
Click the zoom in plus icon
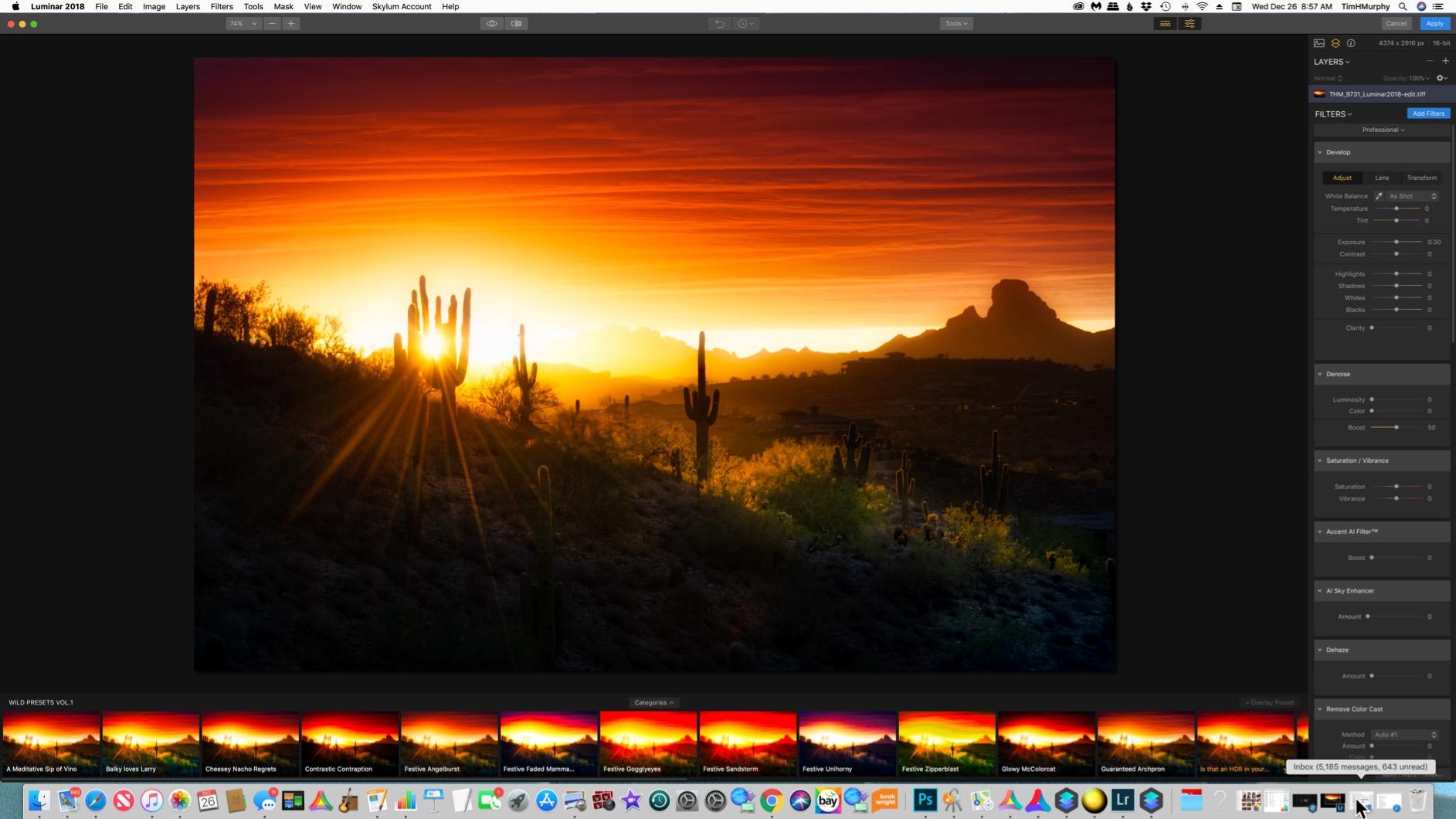click(291, 23)
